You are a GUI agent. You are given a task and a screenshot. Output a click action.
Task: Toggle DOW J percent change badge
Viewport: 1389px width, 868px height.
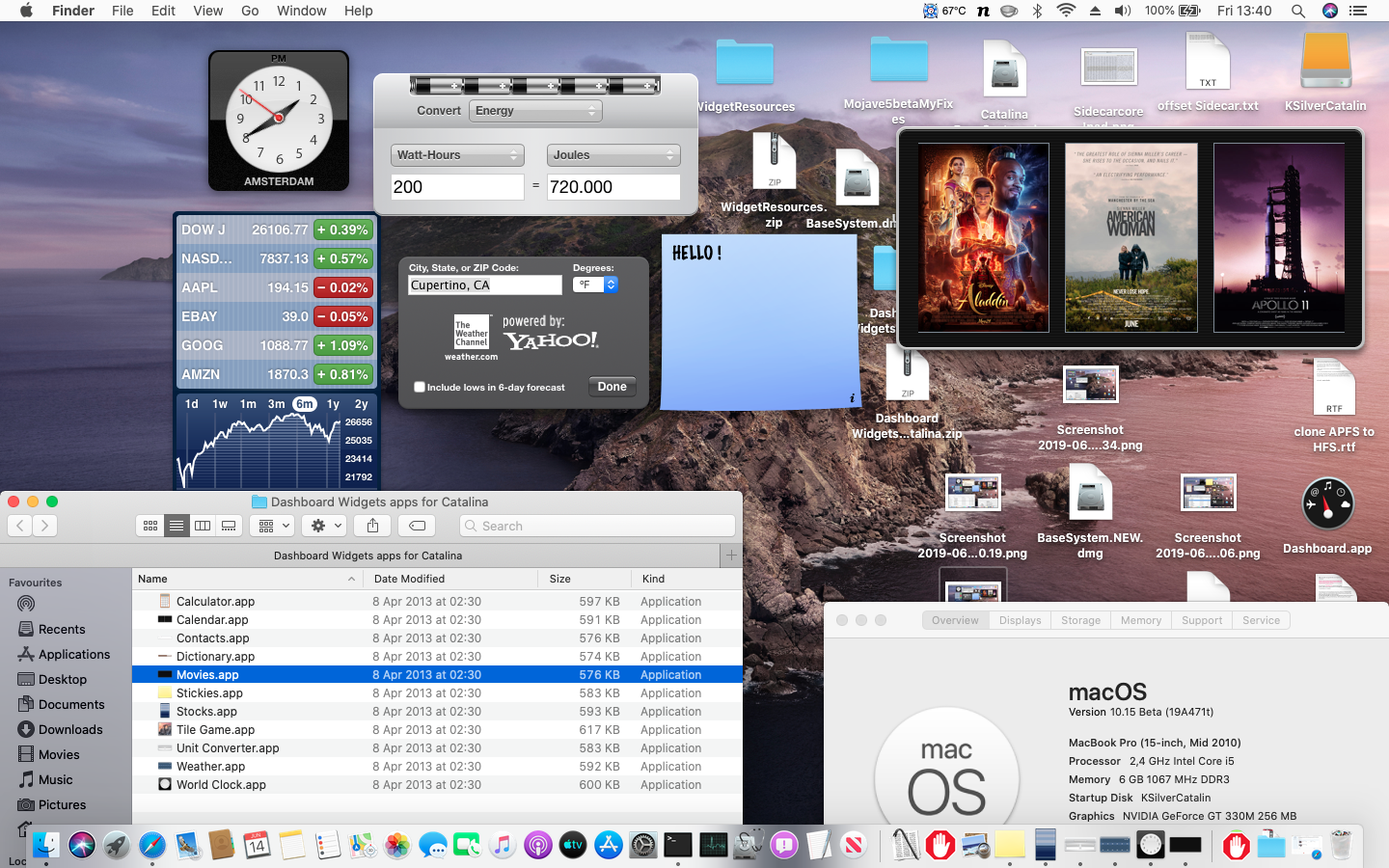click(x=343, y=230)
